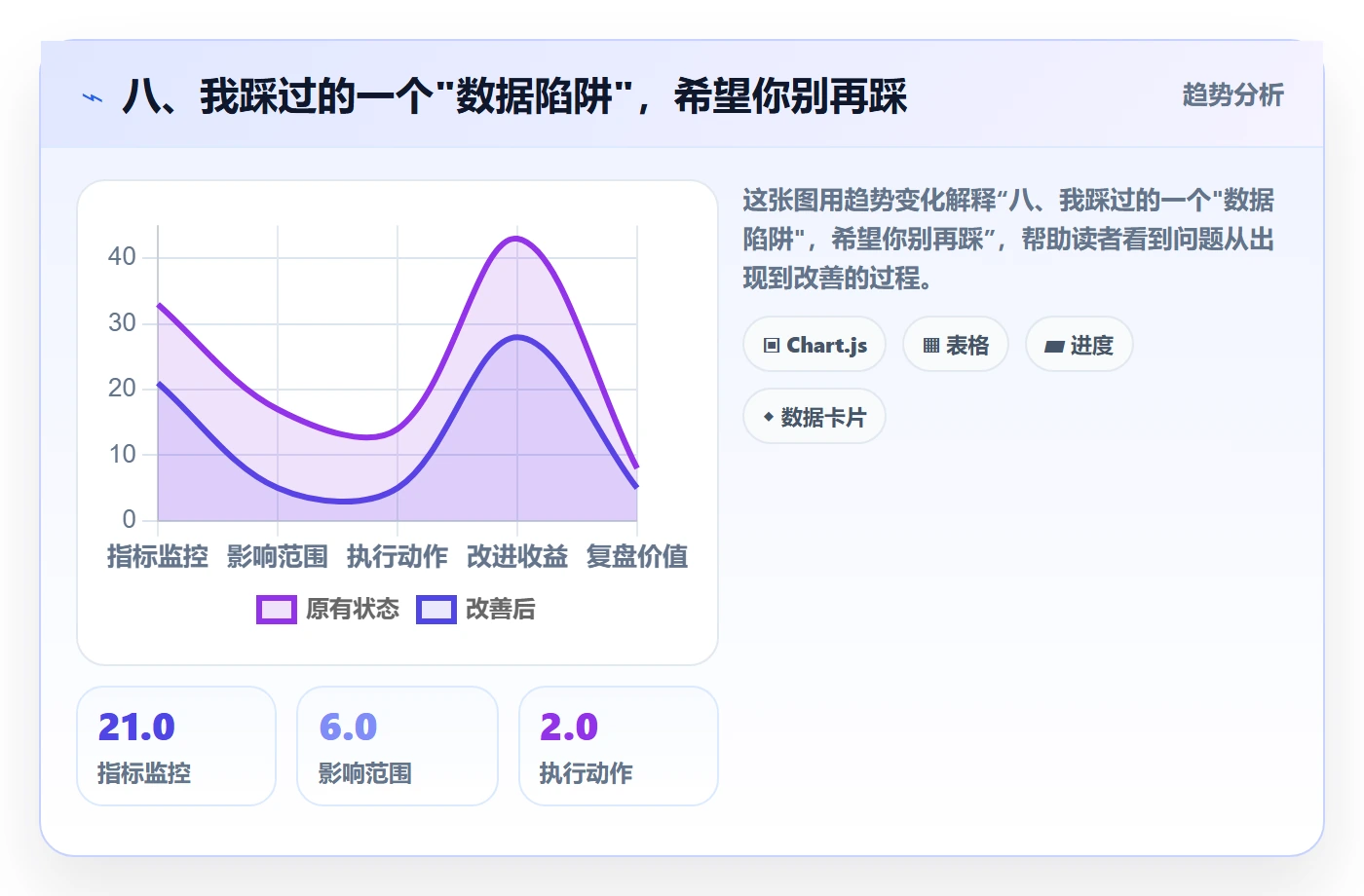Screen dimensions: 1364x896
Task: Select the 表格 tag label
Action: (967, 346)
